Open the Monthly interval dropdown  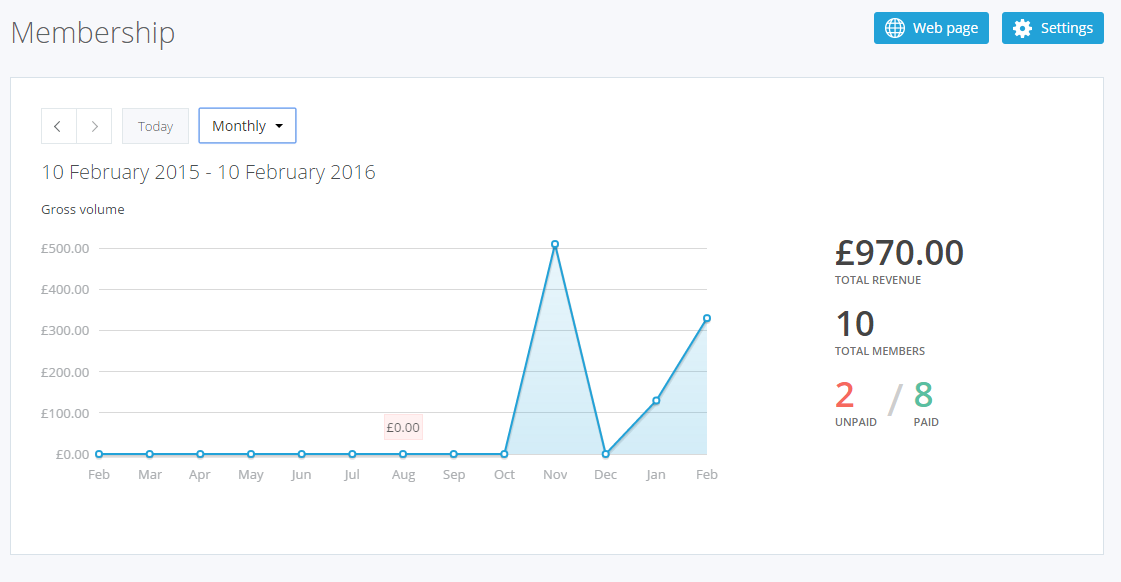[x=246, y=126]
